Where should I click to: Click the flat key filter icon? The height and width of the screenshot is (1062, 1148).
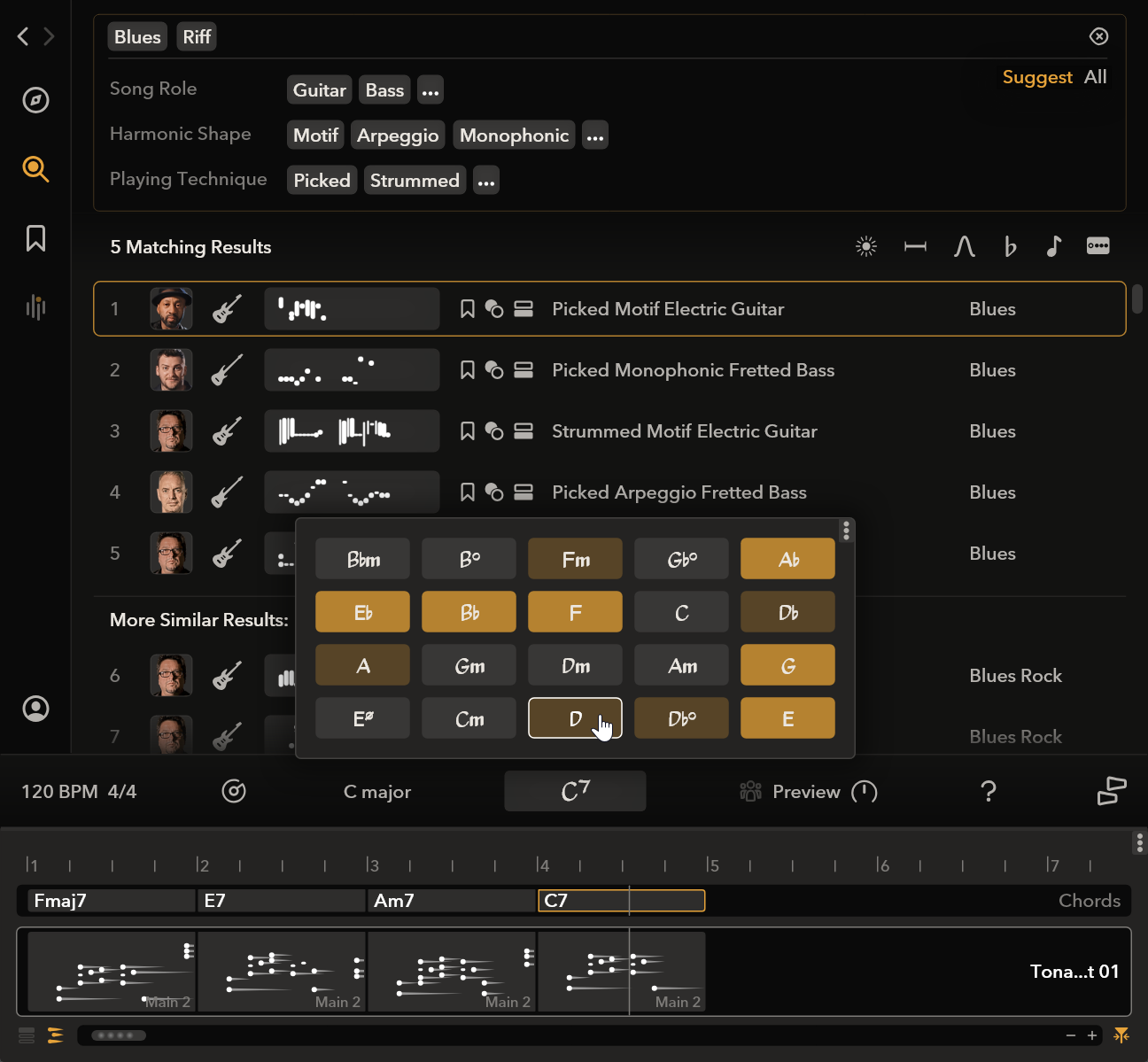click(x=1010, y=247)
